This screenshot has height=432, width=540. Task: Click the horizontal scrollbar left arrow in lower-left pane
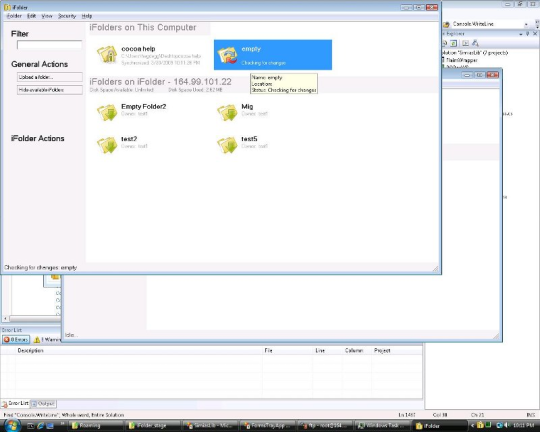(x=6, y=319)
